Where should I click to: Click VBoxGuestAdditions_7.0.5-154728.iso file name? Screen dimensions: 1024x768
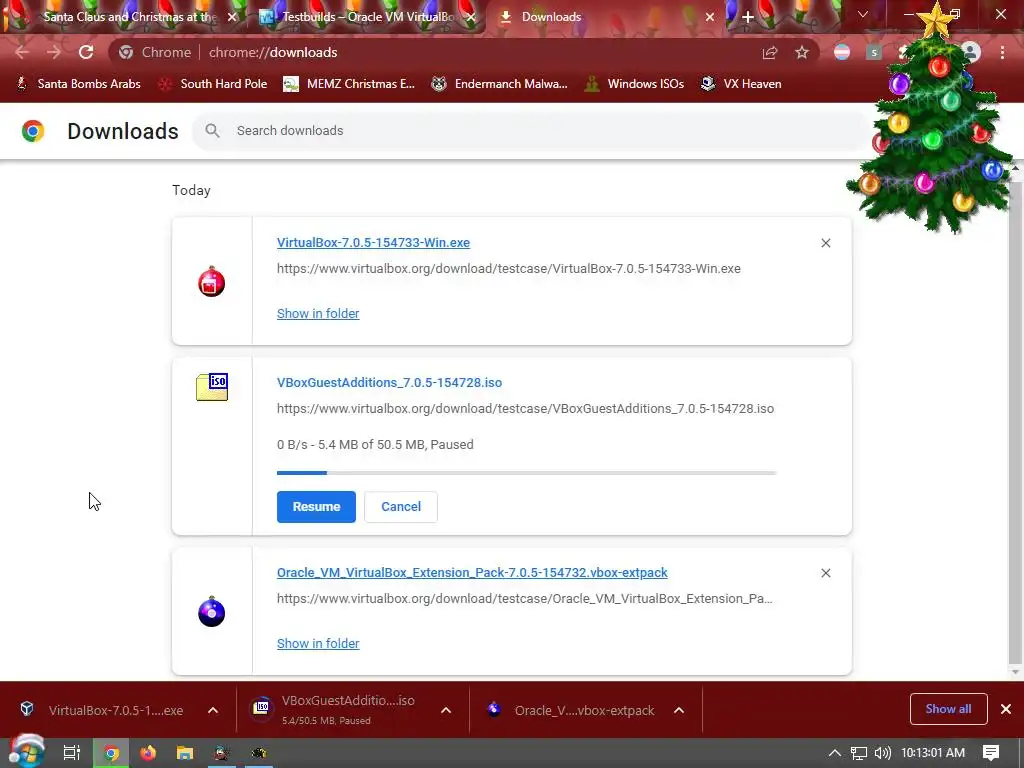(x=389, y=383)
